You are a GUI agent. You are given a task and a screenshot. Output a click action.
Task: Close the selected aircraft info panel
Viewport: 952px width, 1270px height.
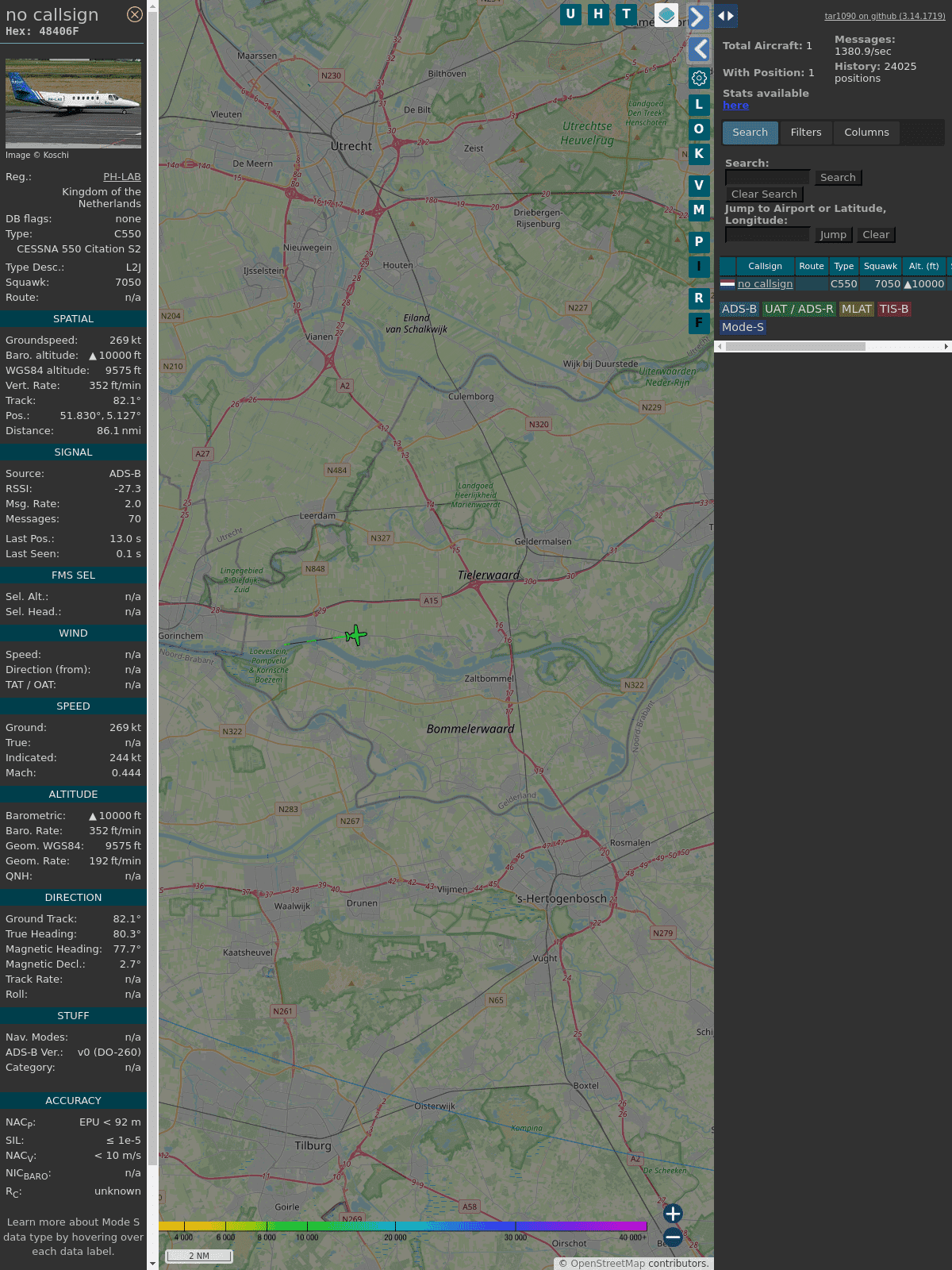[x=135, y=14]
